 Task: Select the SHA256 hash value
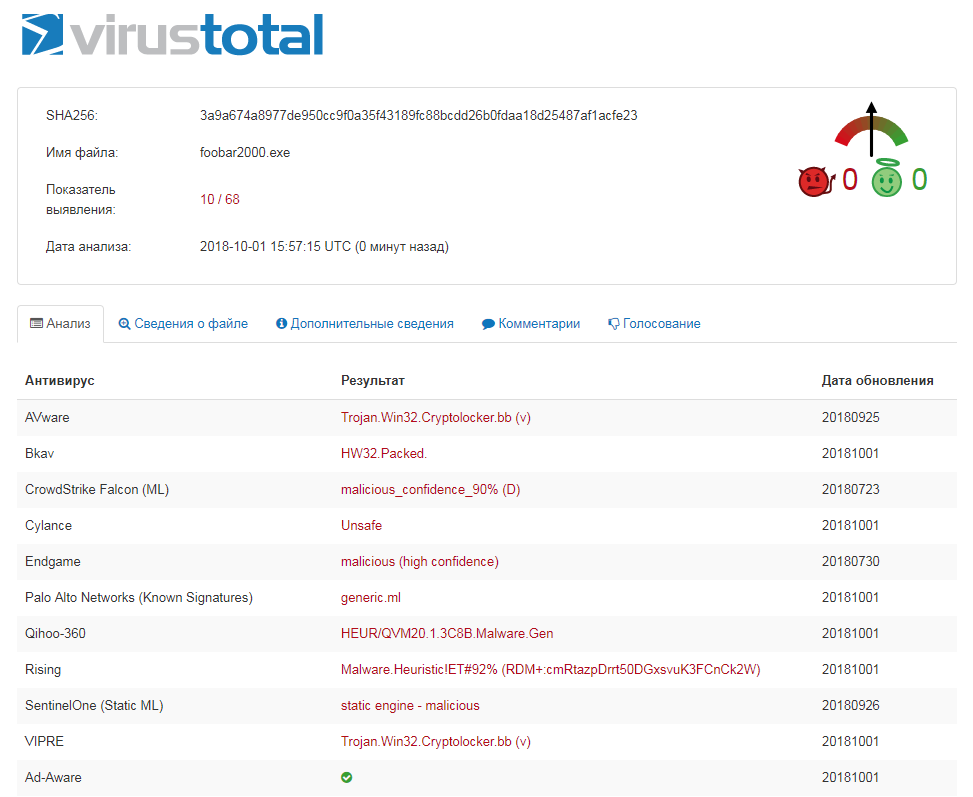click(x=418, y=115)
